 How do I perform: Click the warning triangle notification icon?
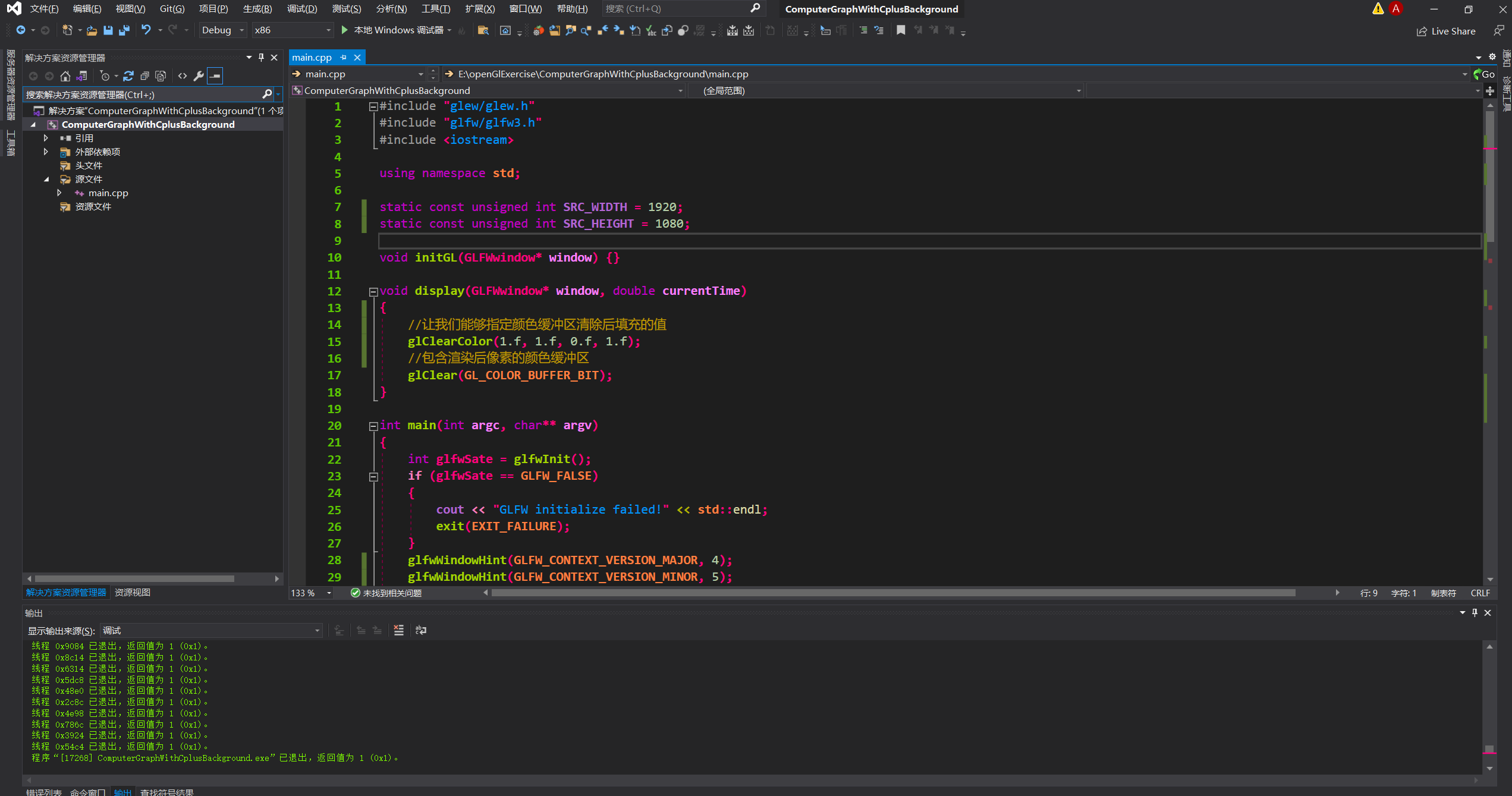[x=1378, y=9]
